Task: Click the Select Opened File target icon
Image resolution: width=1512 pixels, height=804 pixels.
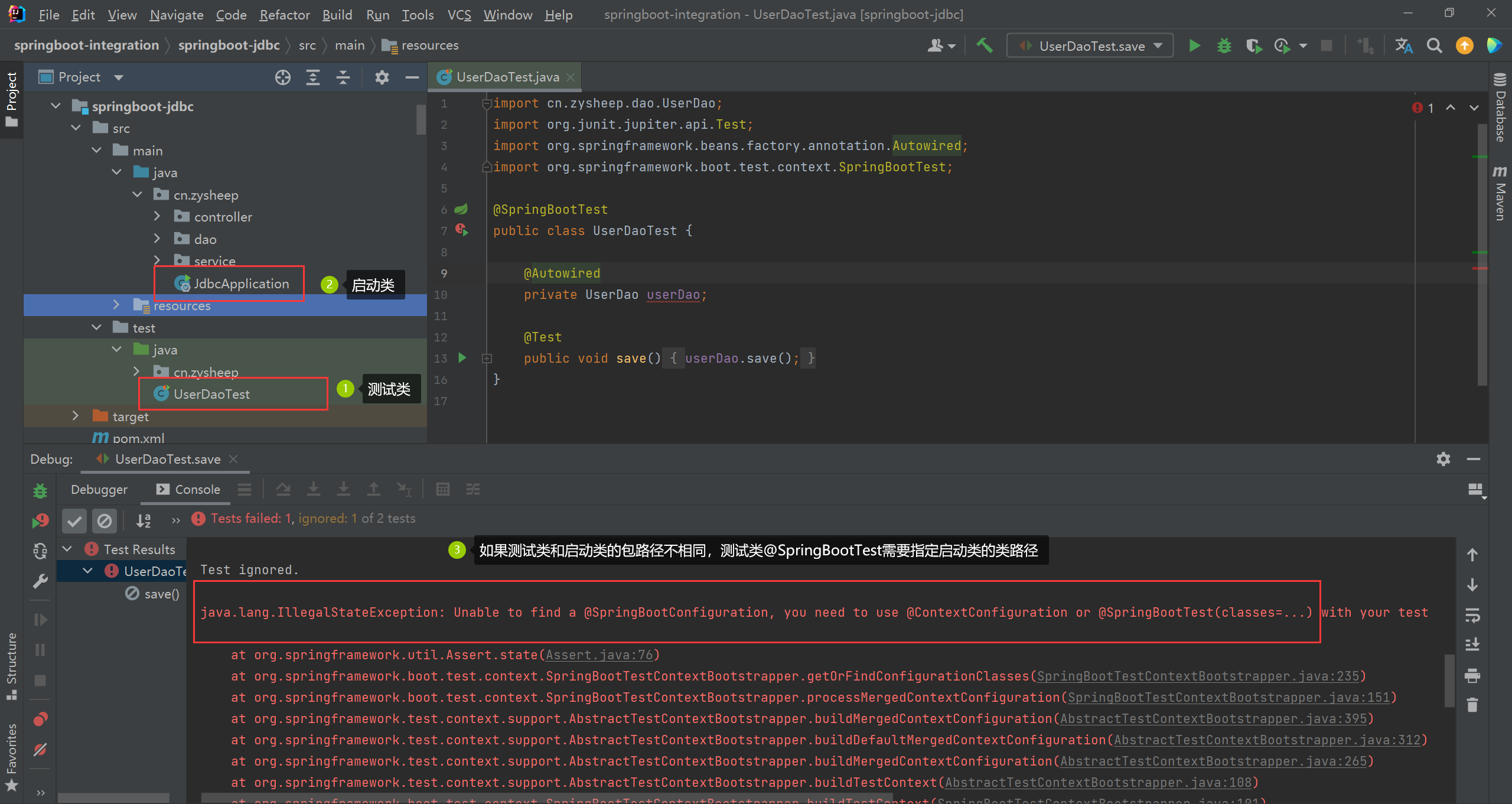Action: pyautogui.click(x=283, y=77)
